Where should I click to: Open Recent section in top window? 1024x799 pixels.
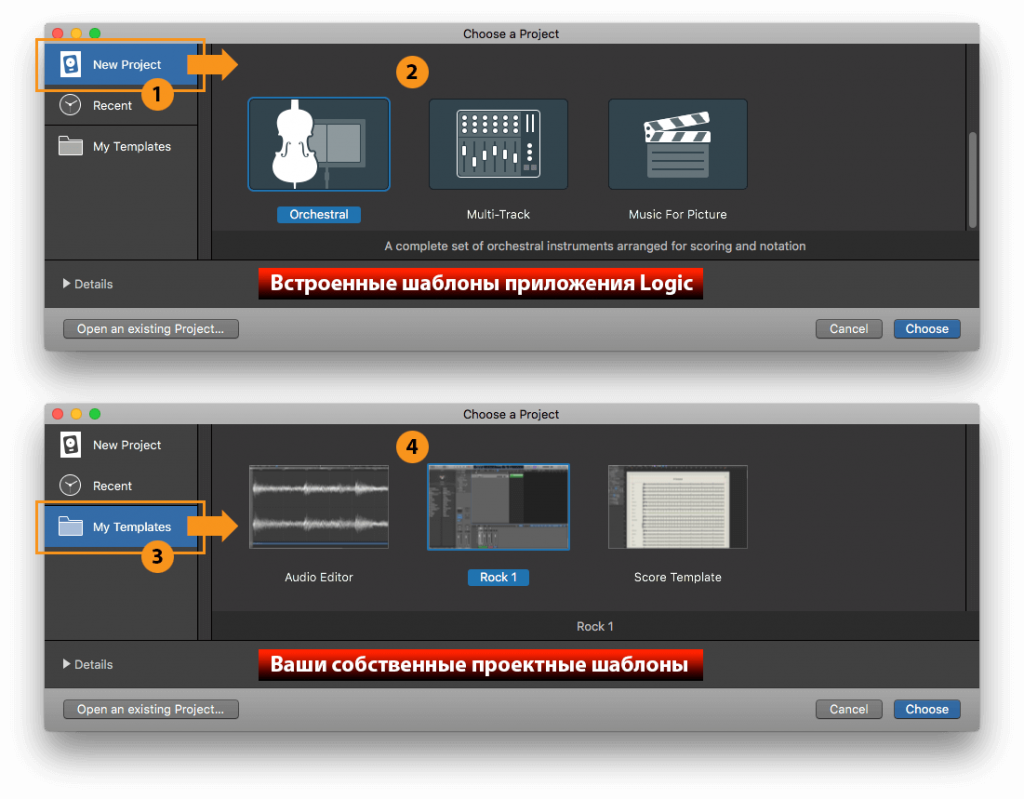(x=121, y=105)
